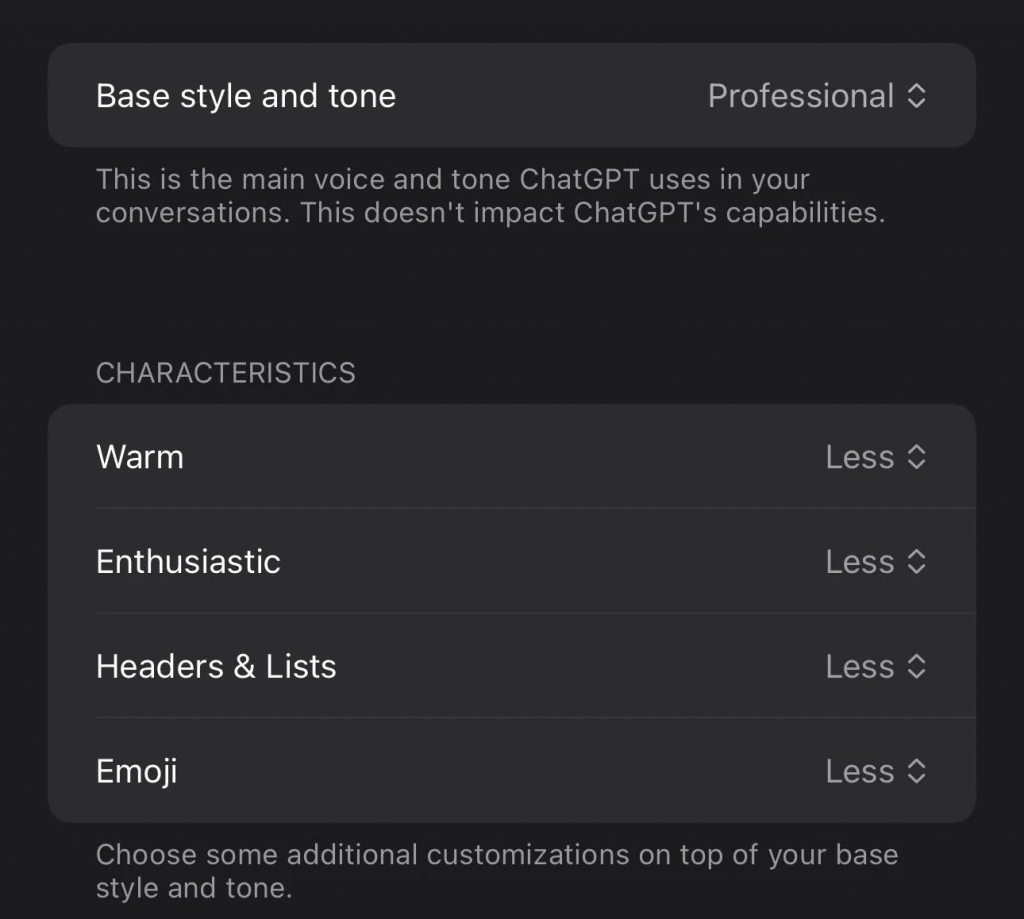Click the chevron icon in Warm row

point(916,457)
